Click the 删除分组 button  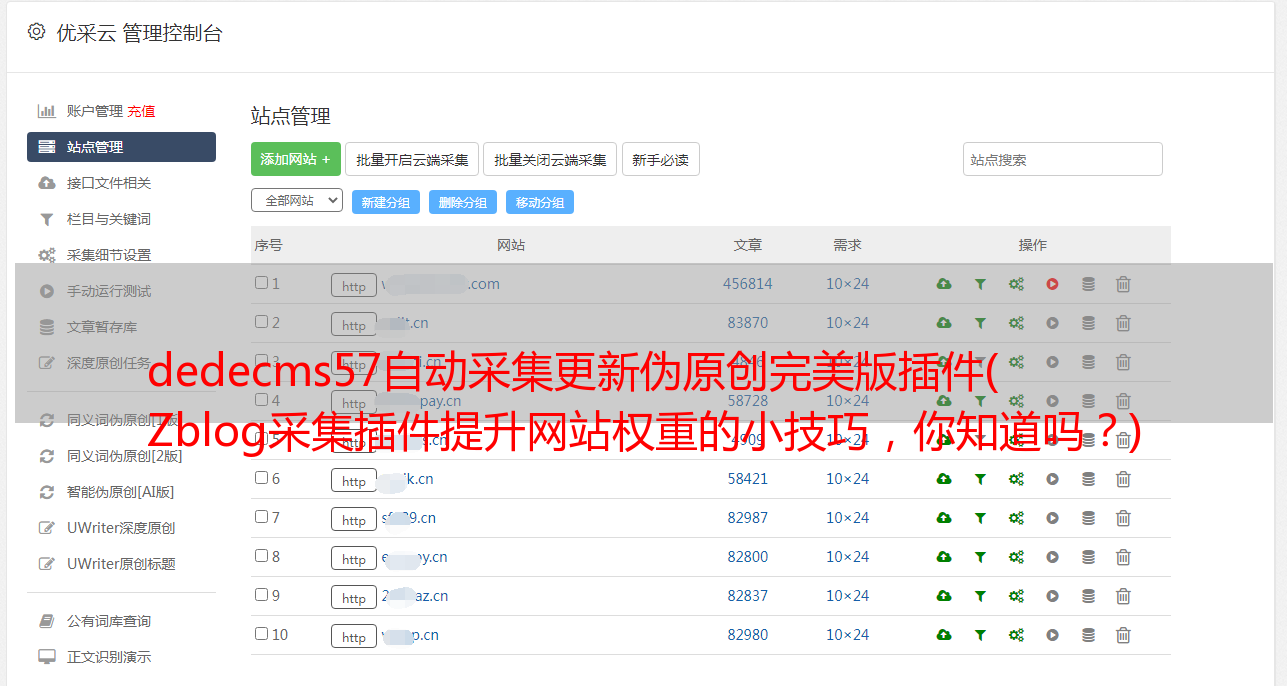462,202
